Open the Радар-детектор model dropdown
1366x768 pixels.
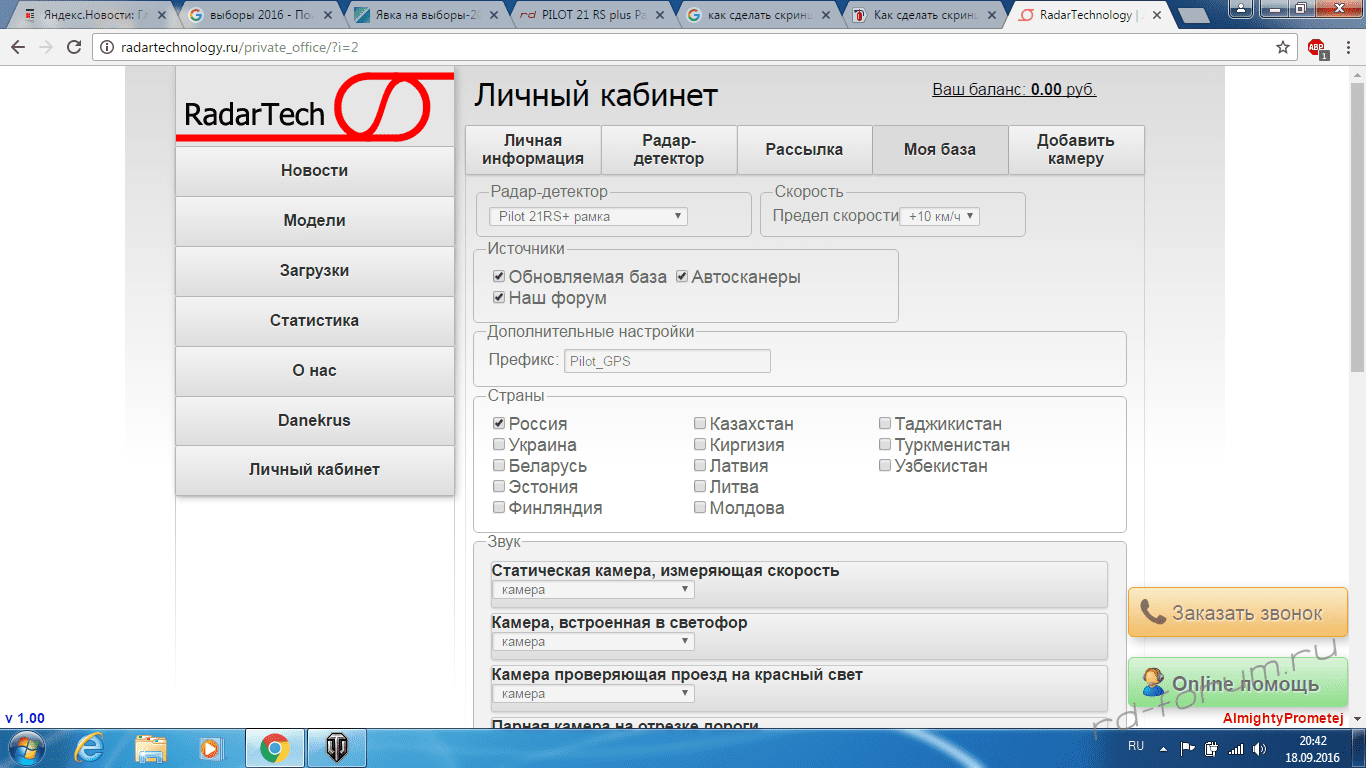coord(588,216)
